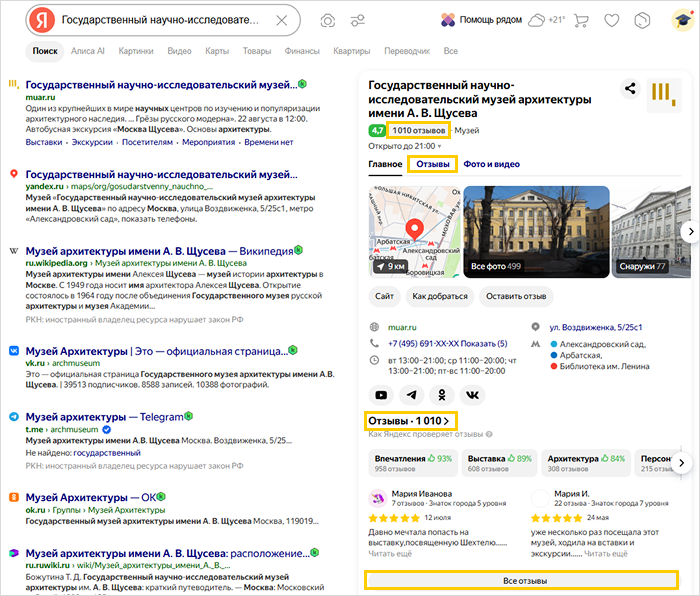The image size is (700, 596).
Task: Switch to the Переводчик tab
Action: 407,51
